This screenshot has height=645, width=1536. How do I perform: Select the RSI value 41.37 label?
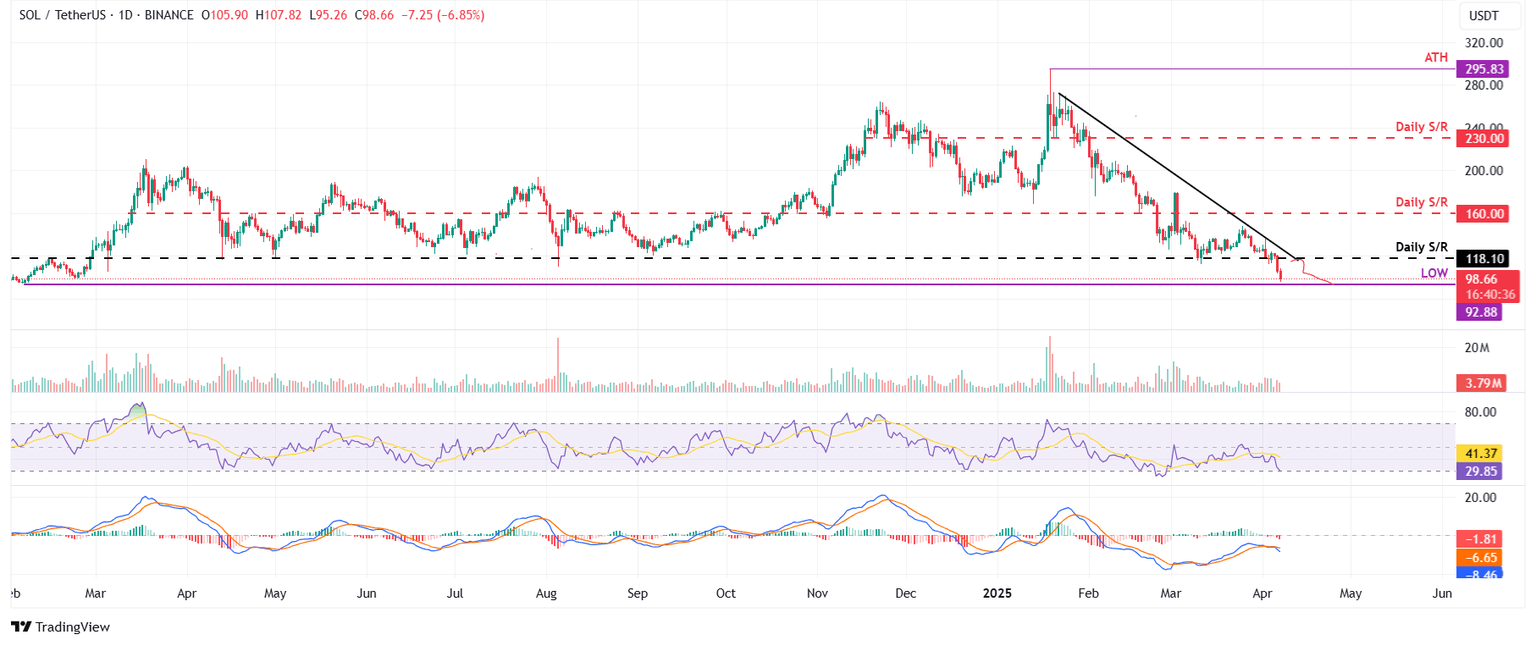(1481, 452)
